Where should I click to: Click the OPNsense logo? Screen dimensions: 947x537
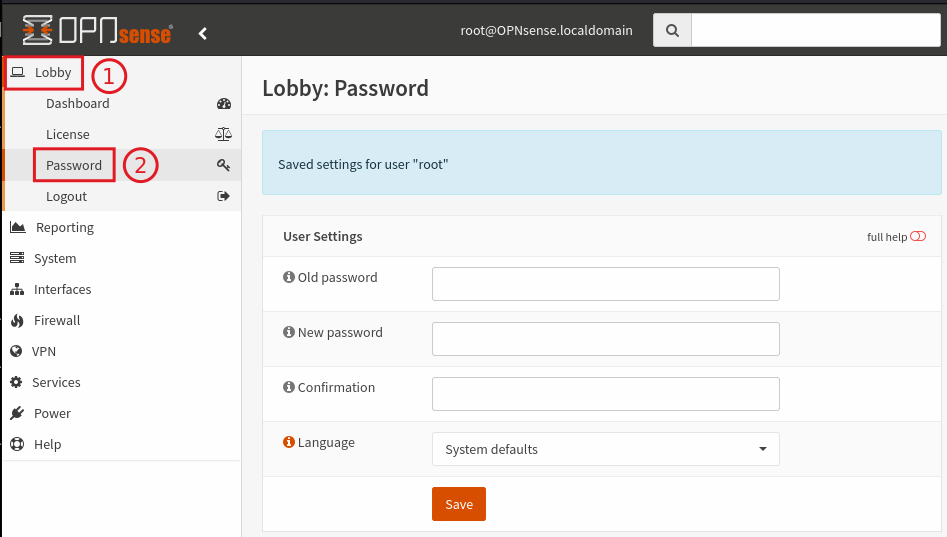(x=98, y=30)
